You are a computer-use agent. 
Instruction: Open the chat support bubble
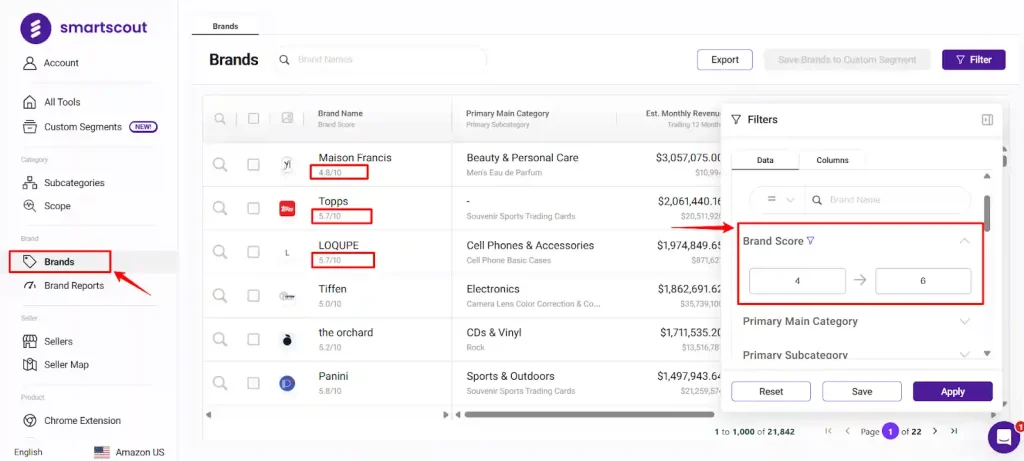[x=1003, y=437]
